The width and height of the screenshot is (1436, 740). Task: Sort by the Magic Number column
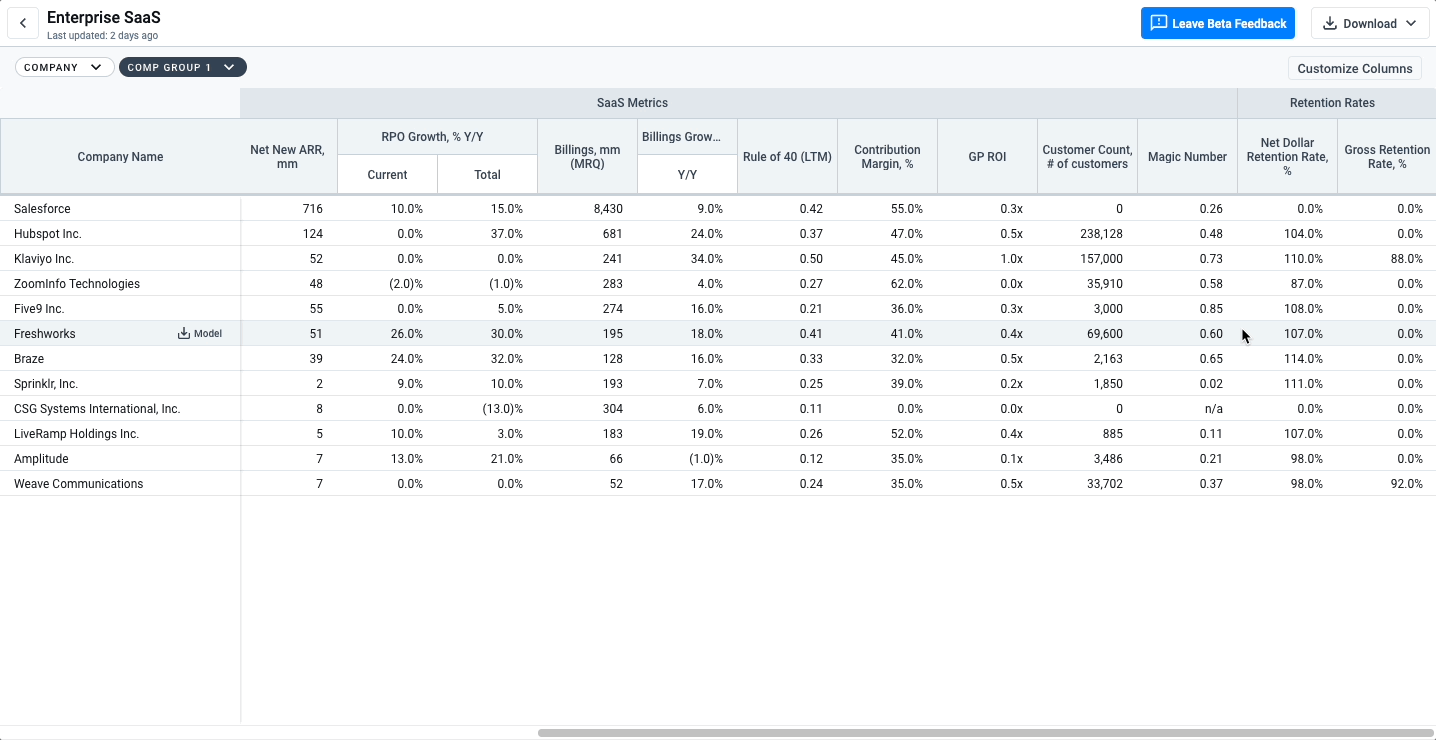click(x=1187, y=157)
